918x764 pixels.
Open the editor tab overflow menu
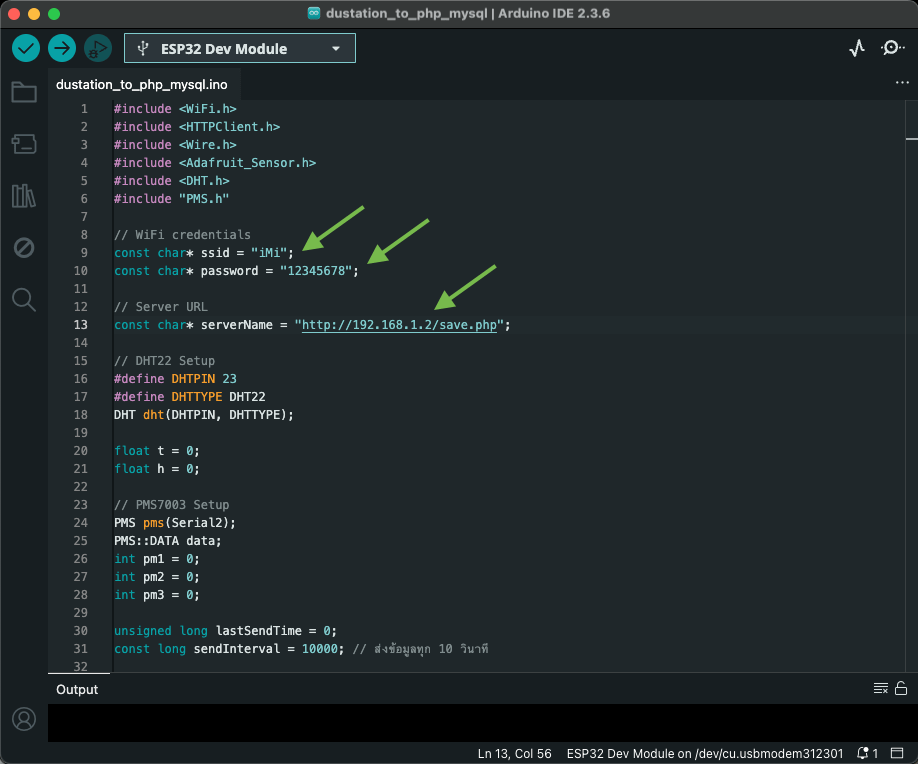901,84
